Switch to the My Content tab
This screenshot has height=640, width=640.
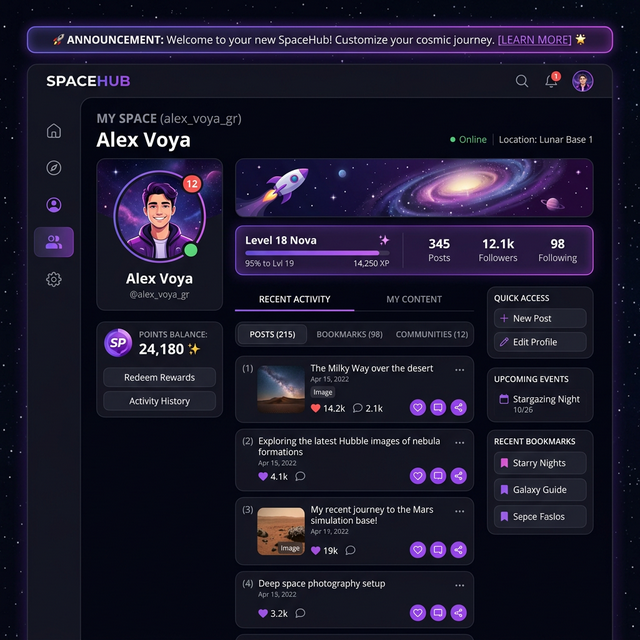coord(414,299)
